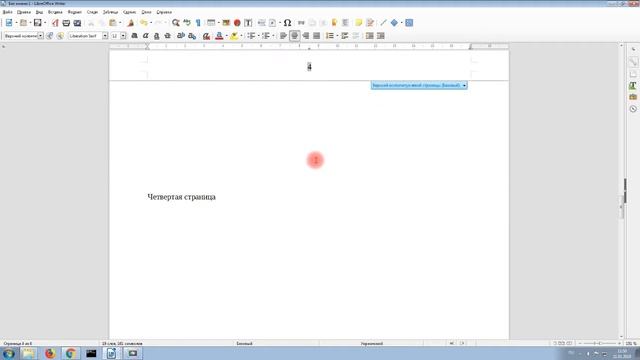Viewport: 640px width, 360px height.
Task: Insert special character Omega icon
Action: 287,23
